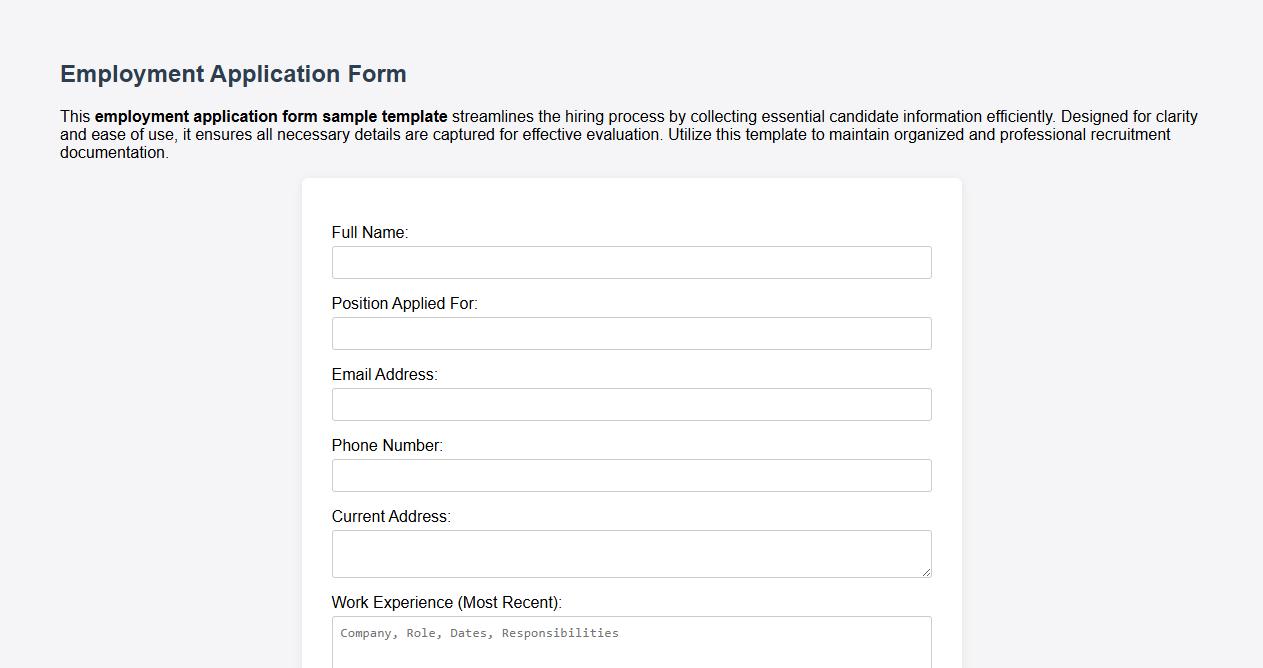The width and height of the screenshot is (1263, 668).
Task: Click inside the Full Name input field
Action: pyautogui.click(x=631, y=262)
